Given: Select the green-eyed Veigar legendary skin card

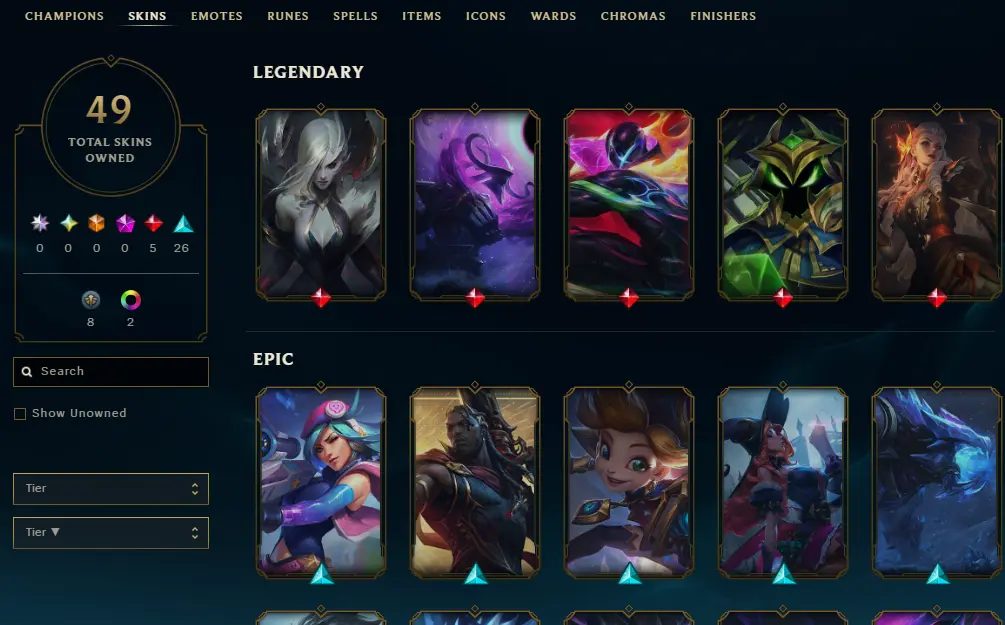Looking at the screenshot, I should click(783, 204).
